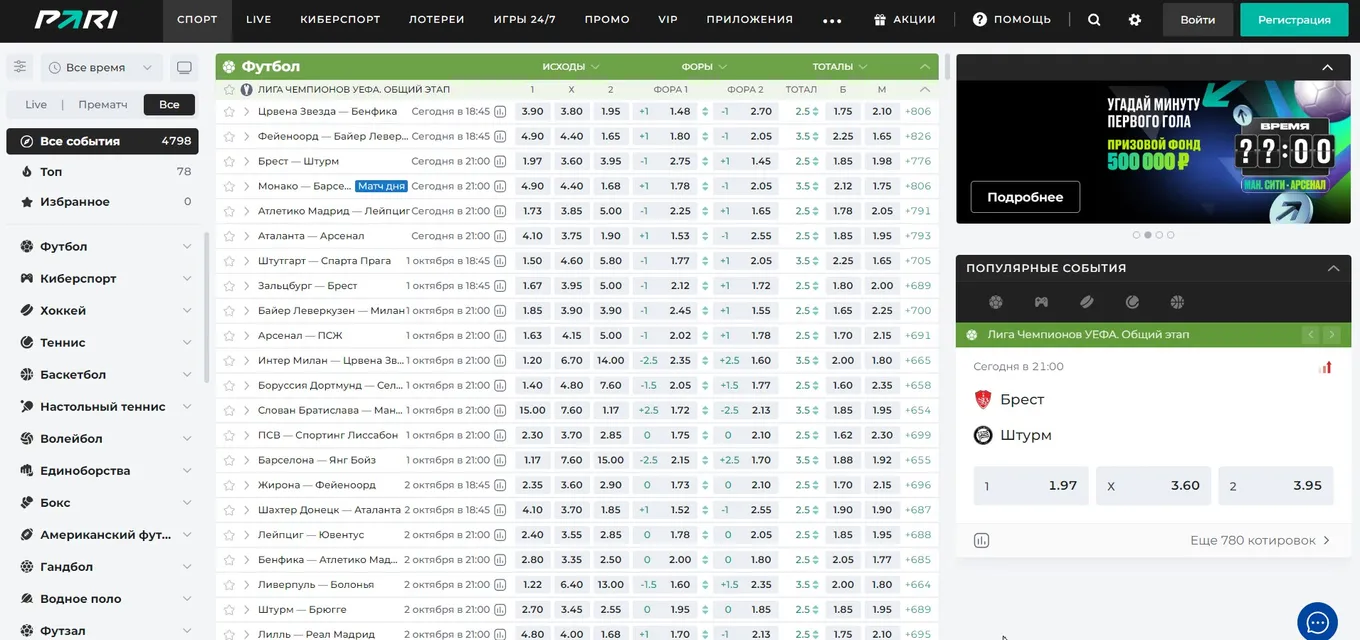This screenshot has width=1360, height=640.
Task: Favorite the Црвена Звезда — Бенфика match star
Action: (x=229, y=111)
